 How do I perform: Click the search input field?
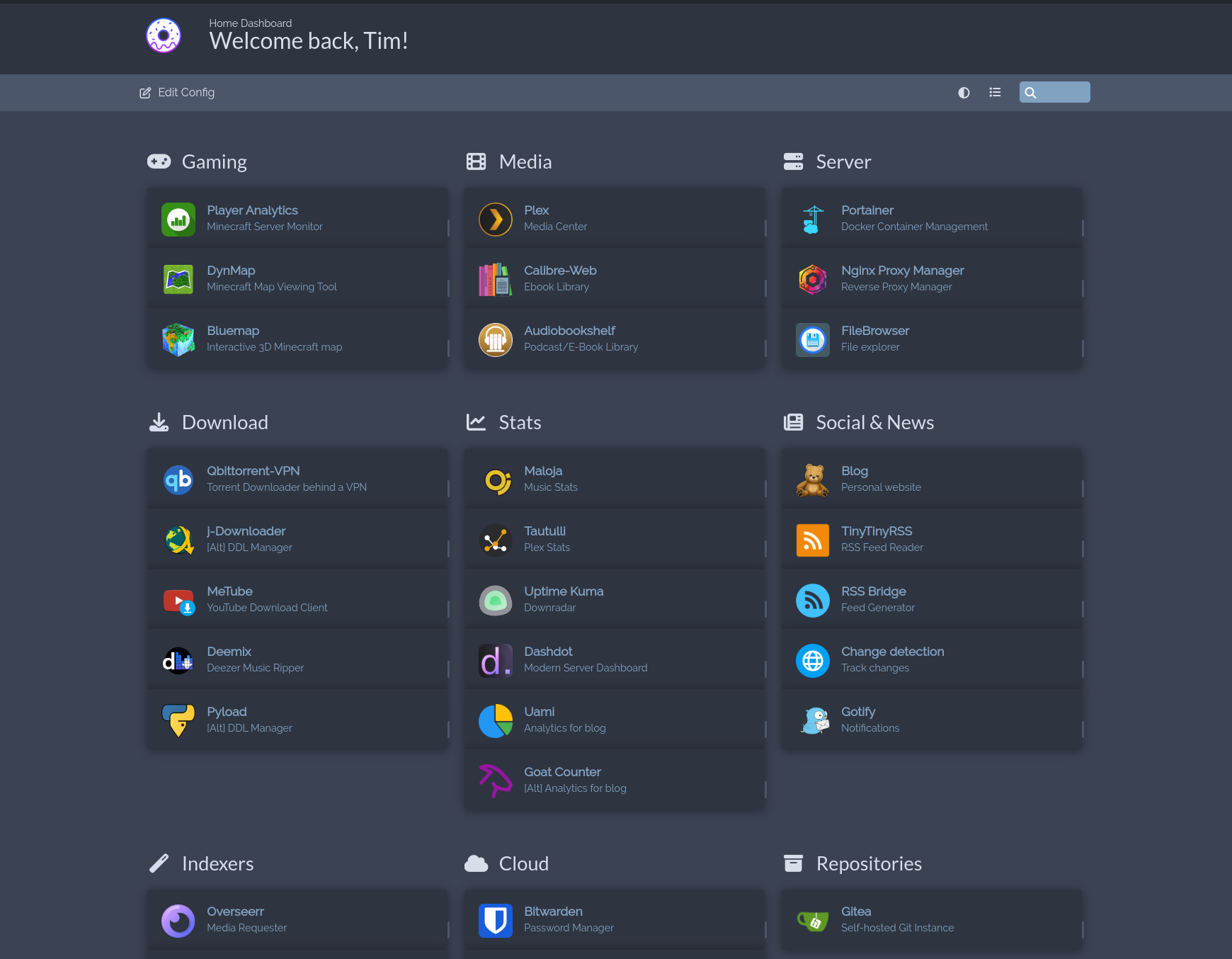pos(1062,93)
